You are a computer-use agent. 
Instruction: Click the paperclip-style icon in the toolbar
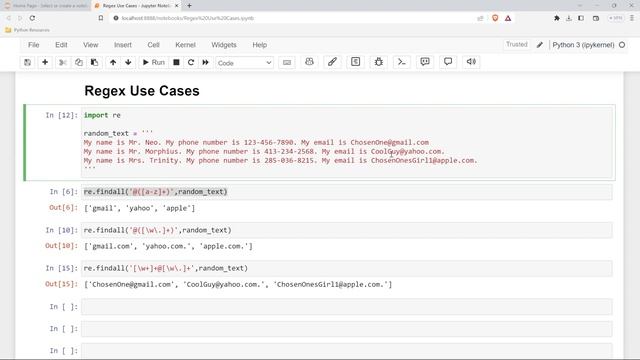pos(332,62)
